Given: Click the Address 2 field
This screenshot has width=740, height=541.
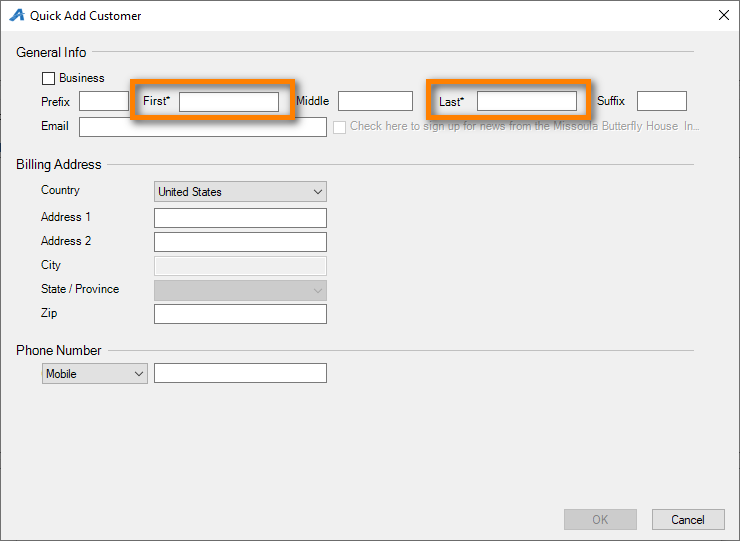Looking at the screenshot, I should tap(240, 242).
